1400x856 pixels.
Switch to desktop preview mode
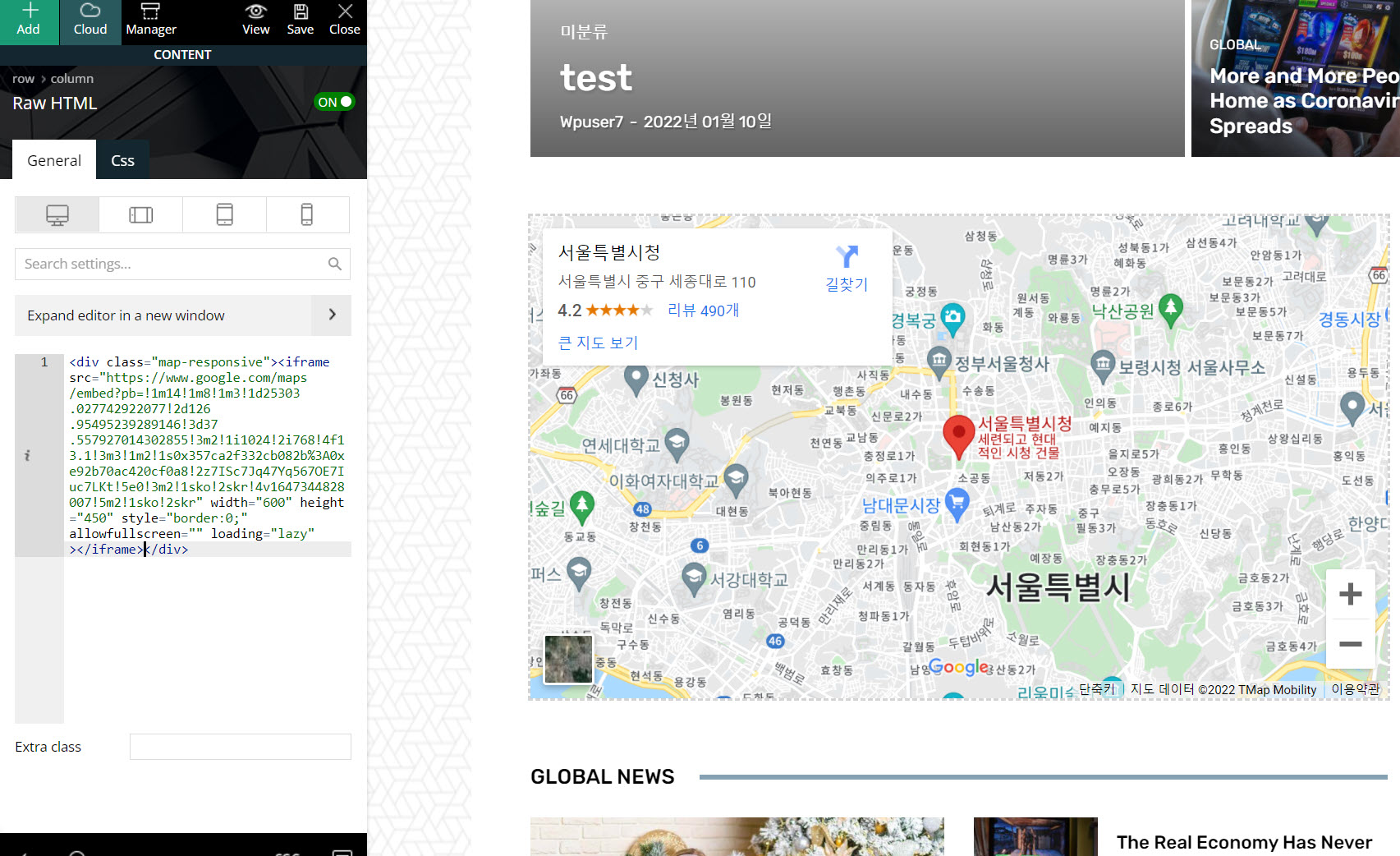coord(57,214)
